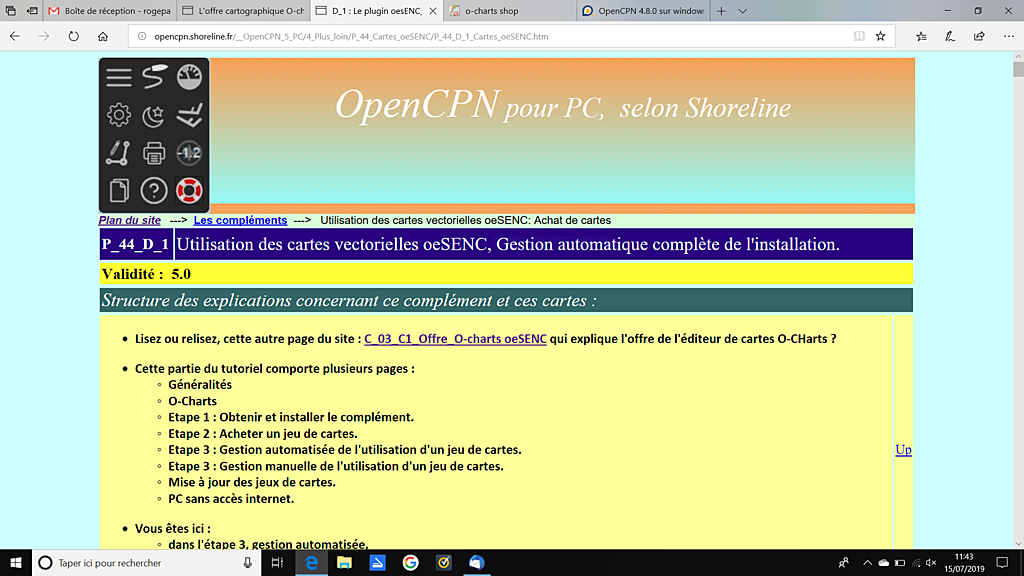Activate the taskbar microphone icon
The image size is (1024, 576).
248,563
